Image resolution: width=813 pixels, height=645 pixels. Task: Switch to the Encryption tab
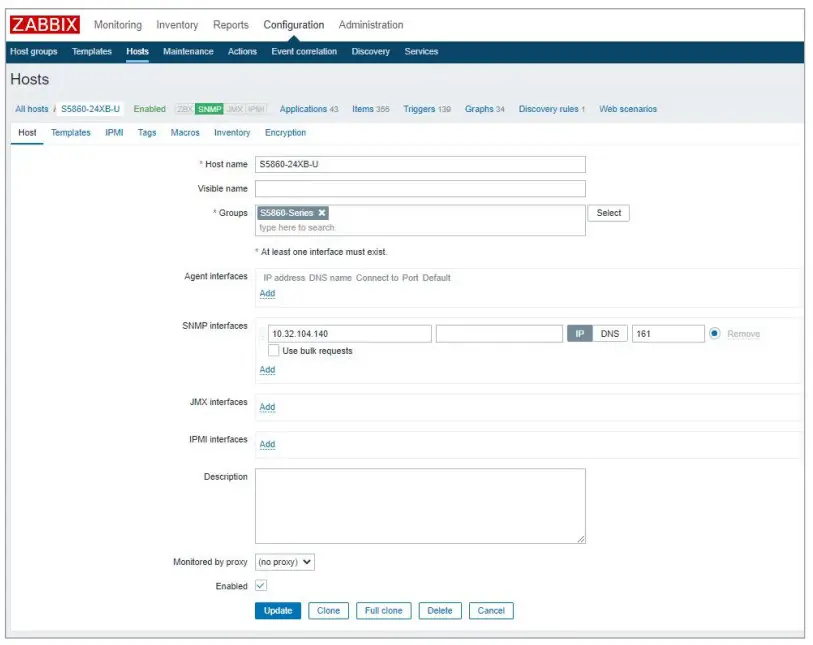click(285, 132)
